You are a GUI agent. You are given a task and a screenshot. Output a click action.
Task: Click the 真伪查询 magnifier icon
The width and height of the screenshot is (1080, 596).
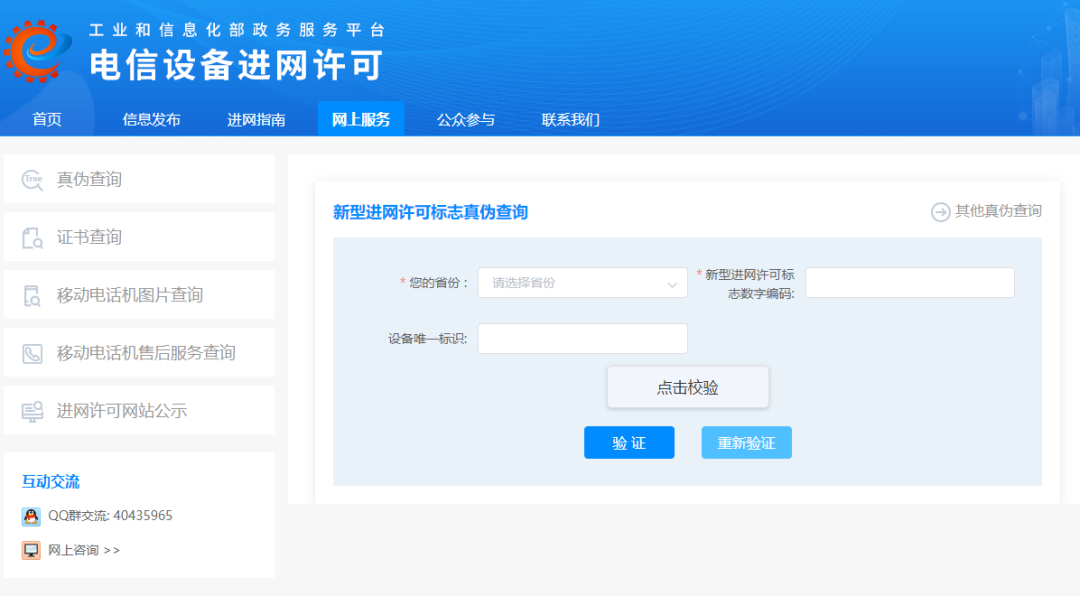pyautogui.click(x=33, y=180)
